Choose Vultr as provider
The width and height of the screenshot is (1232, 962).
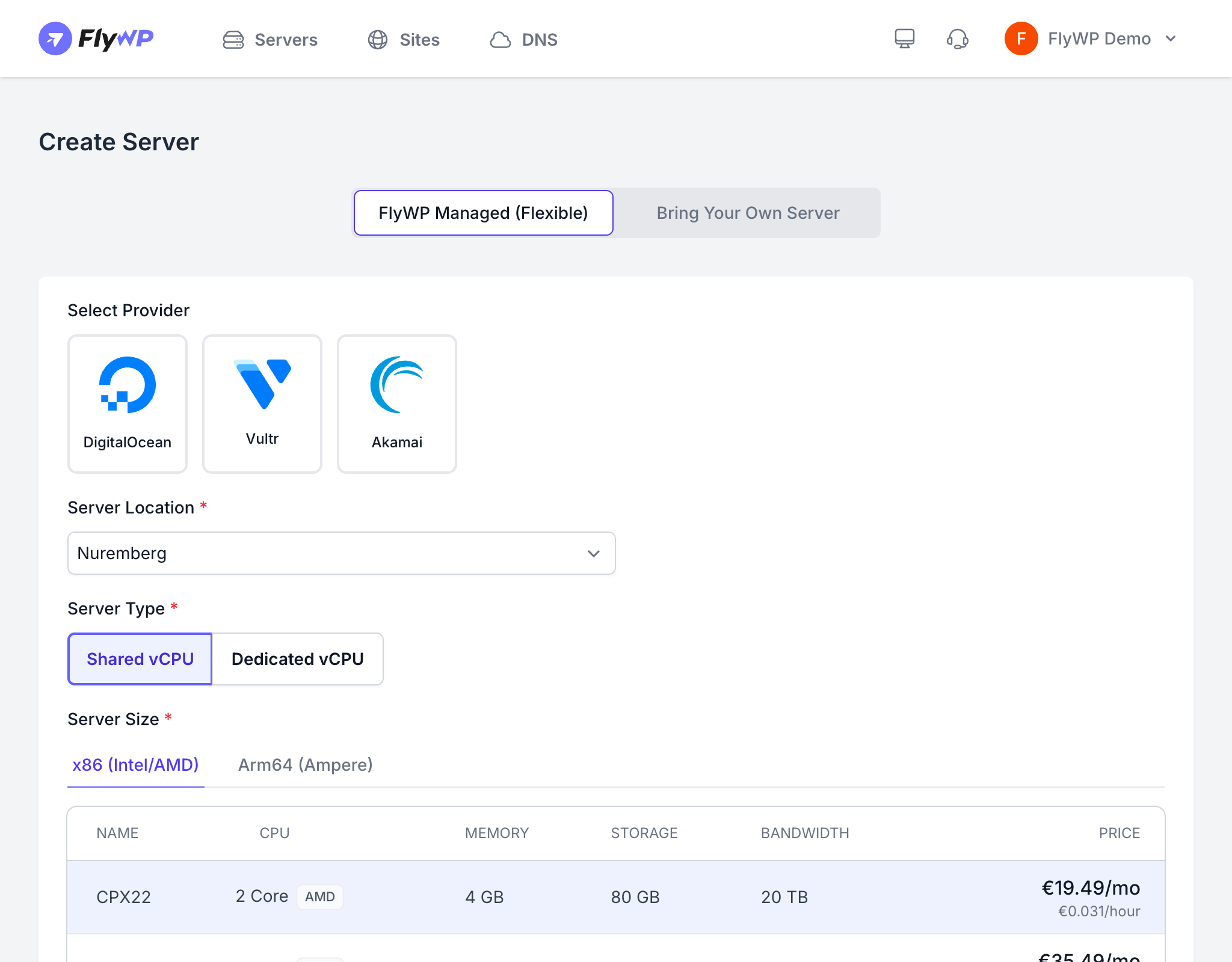click(262, 404)
